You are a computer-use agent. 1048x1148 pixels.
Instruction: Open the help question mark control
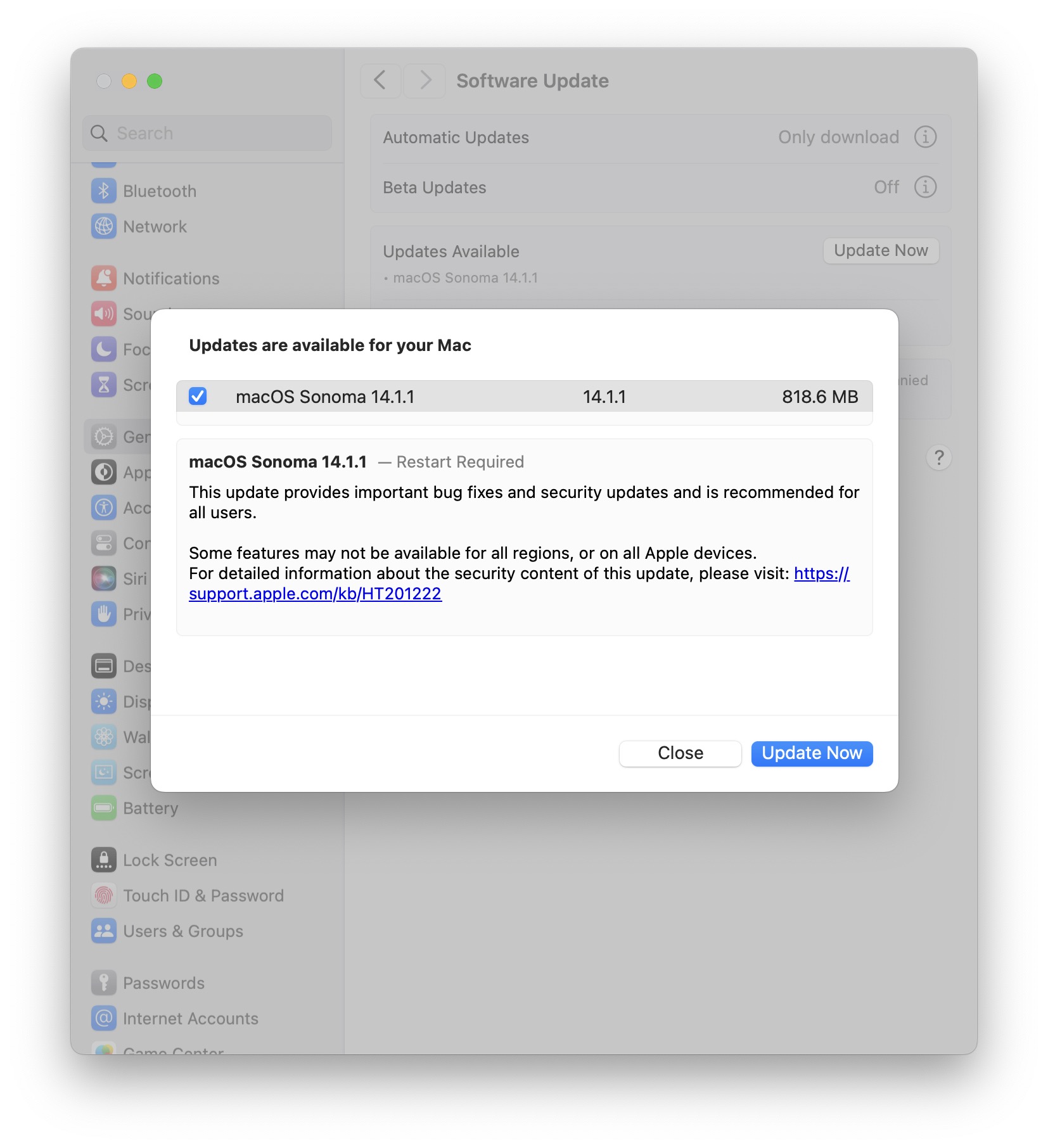coord(939,457)
